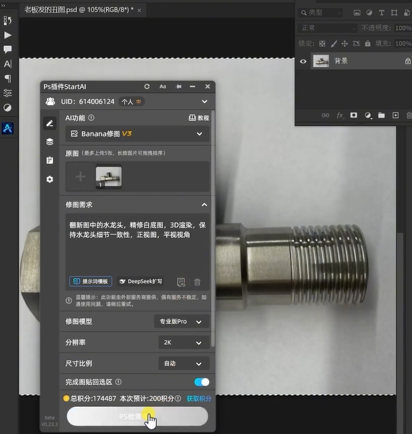Hide the 背景 layer with eye icon
Image resolution: width=412 pixels, height=434 pixels.
coord(303,61)
